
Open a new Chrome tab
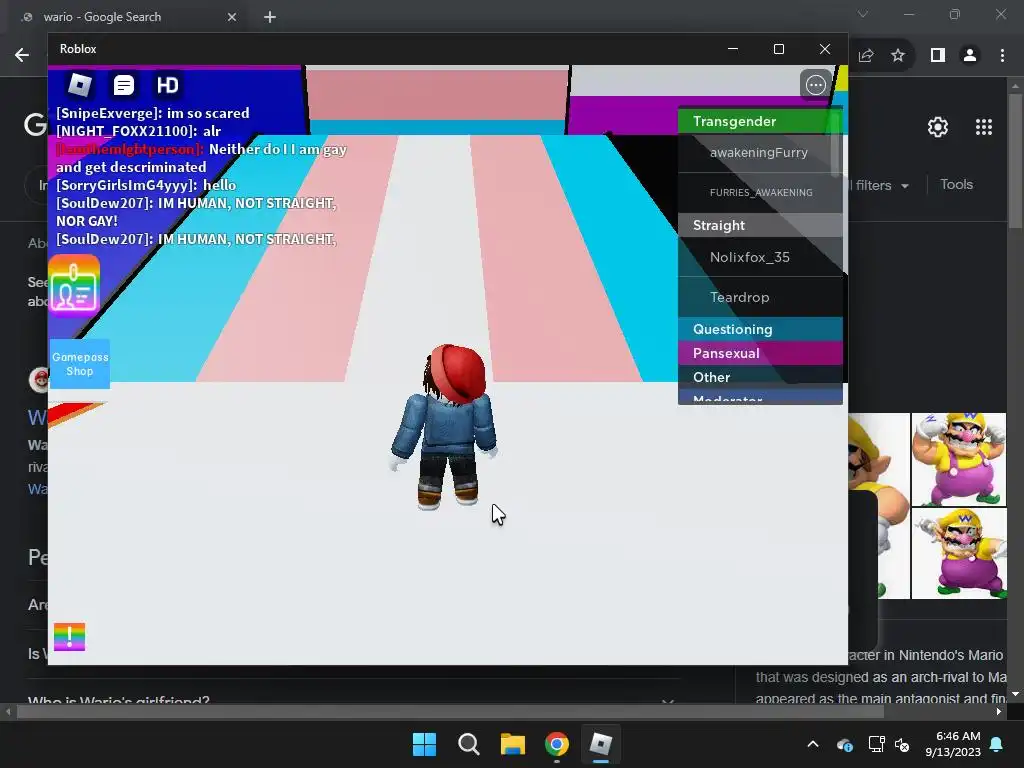(x=270, y=17)
